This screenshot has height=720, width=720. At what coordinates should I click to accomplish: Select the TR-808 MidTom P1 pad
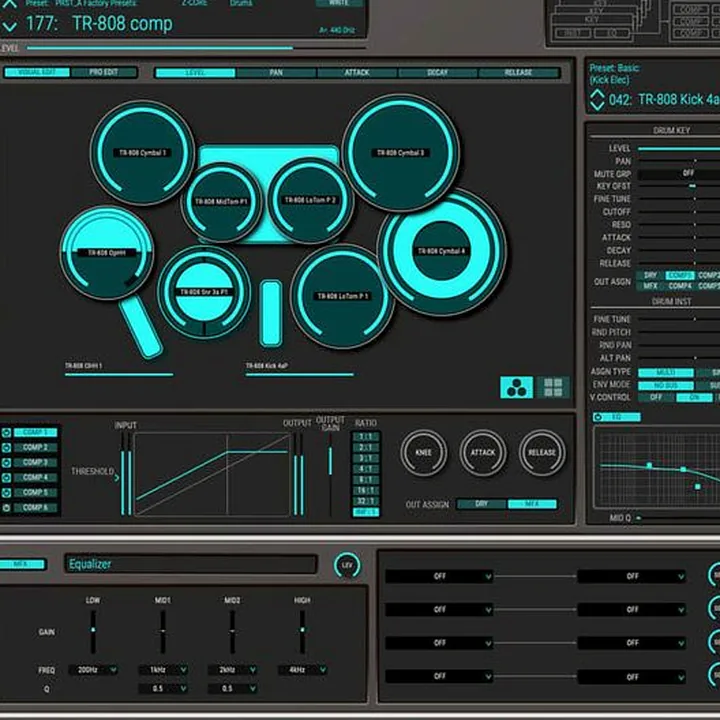click(x=221, y=201)
